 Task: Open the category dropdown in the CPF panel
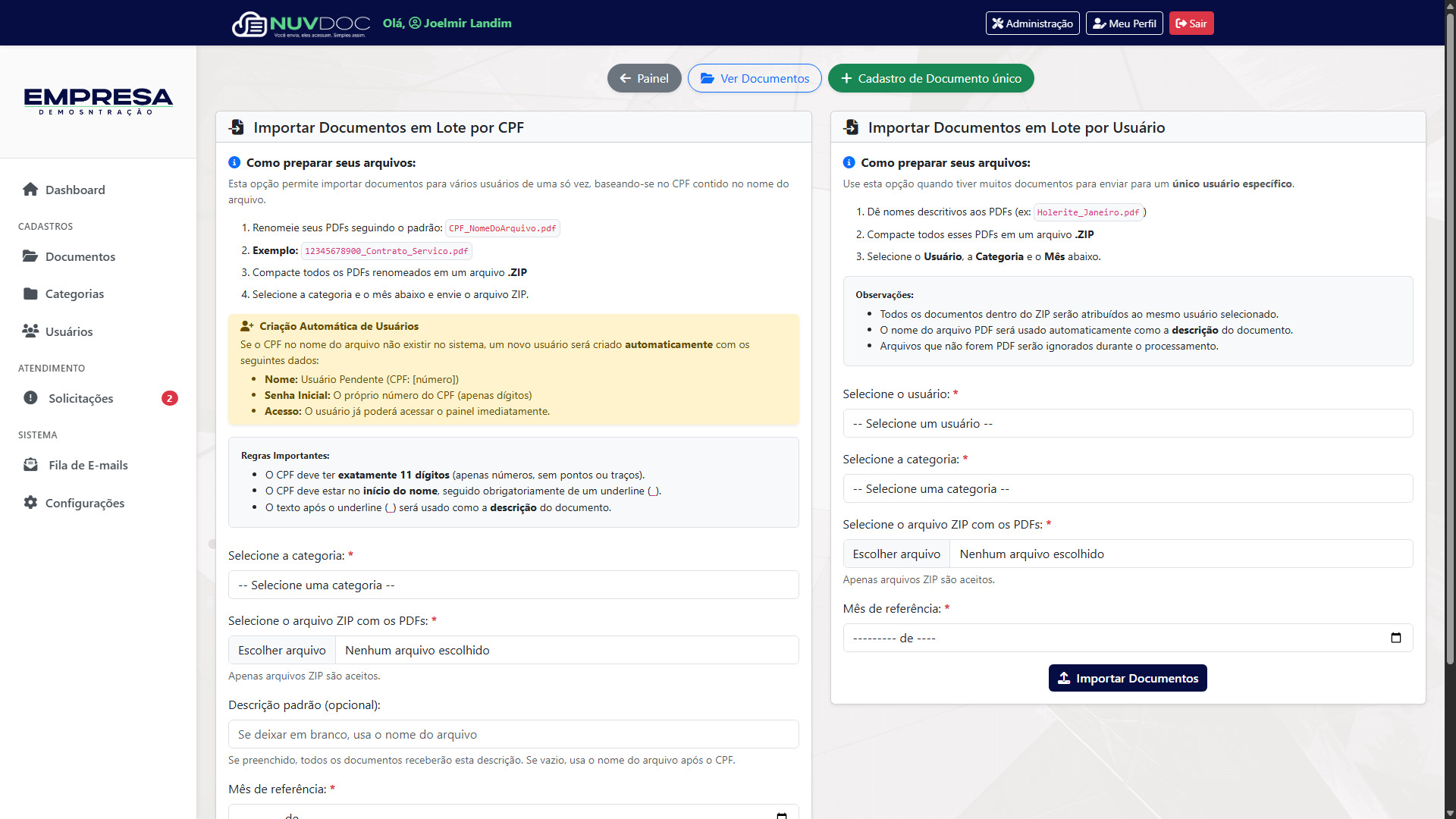click(513, 585)
